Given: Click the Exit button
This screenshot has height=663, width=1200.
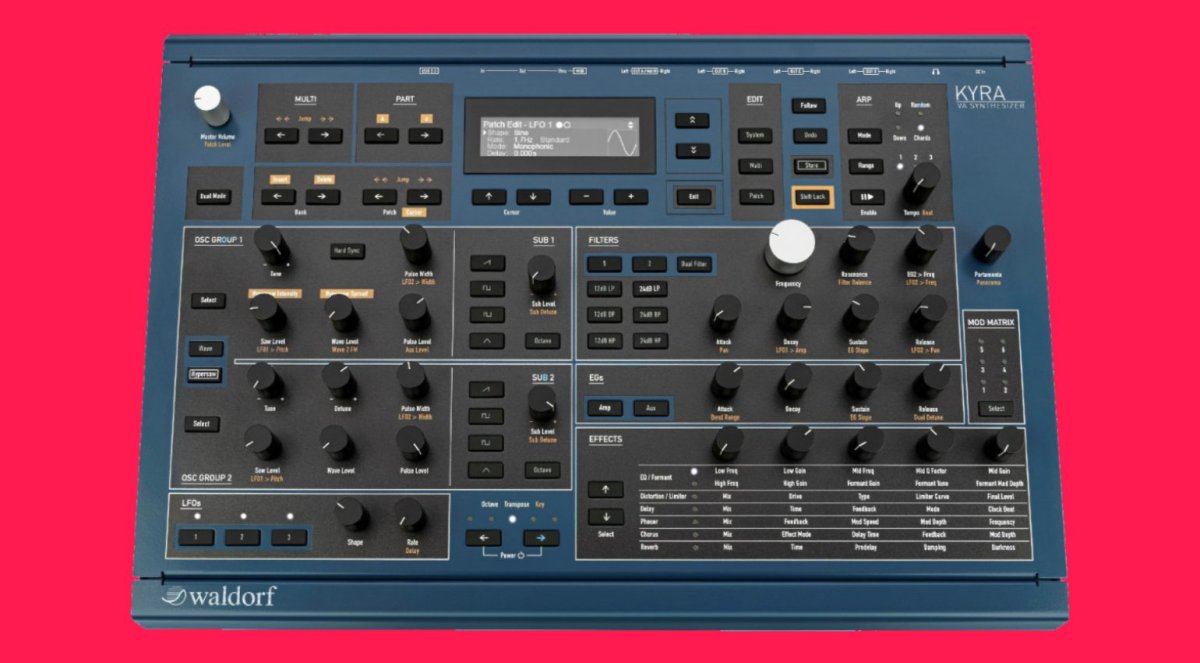Looking at the screenshot, I should click(693, 197).
